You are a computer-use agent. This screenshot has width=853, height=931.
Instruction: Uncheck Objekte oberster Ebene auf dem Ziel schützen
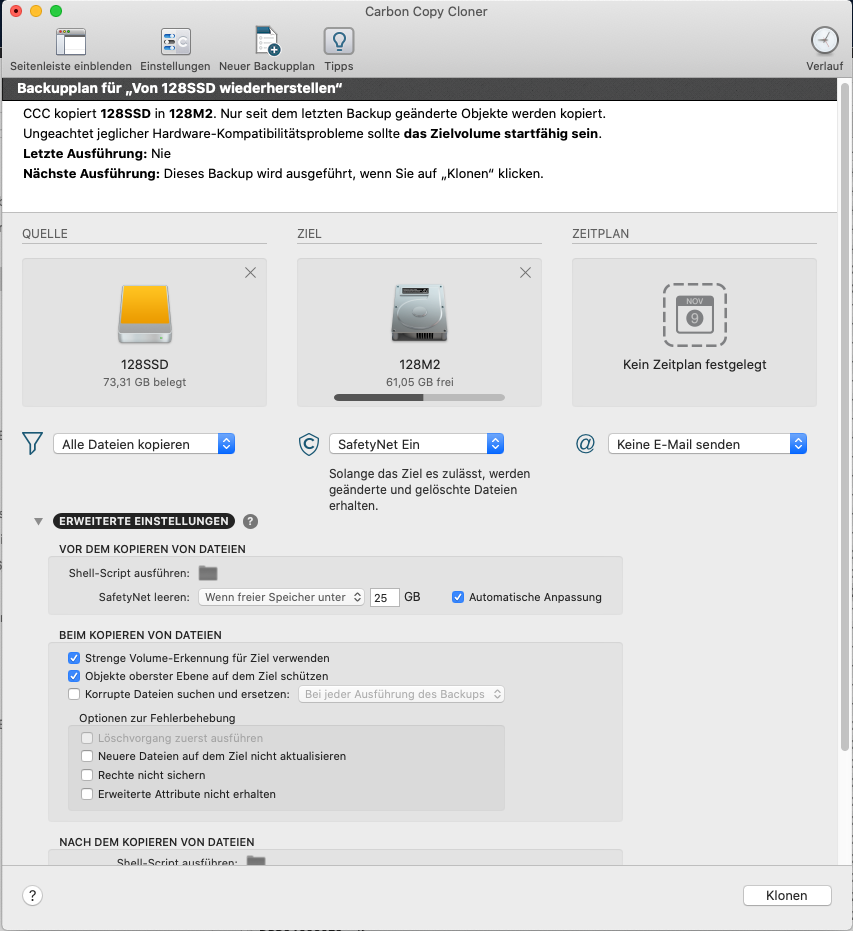74,676
